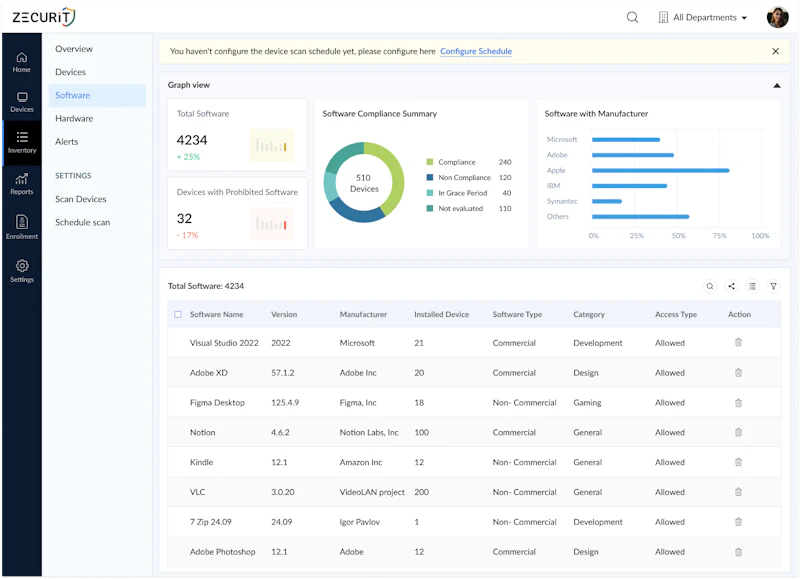Open Devices icon in dark sidebar

coord(21,102)
